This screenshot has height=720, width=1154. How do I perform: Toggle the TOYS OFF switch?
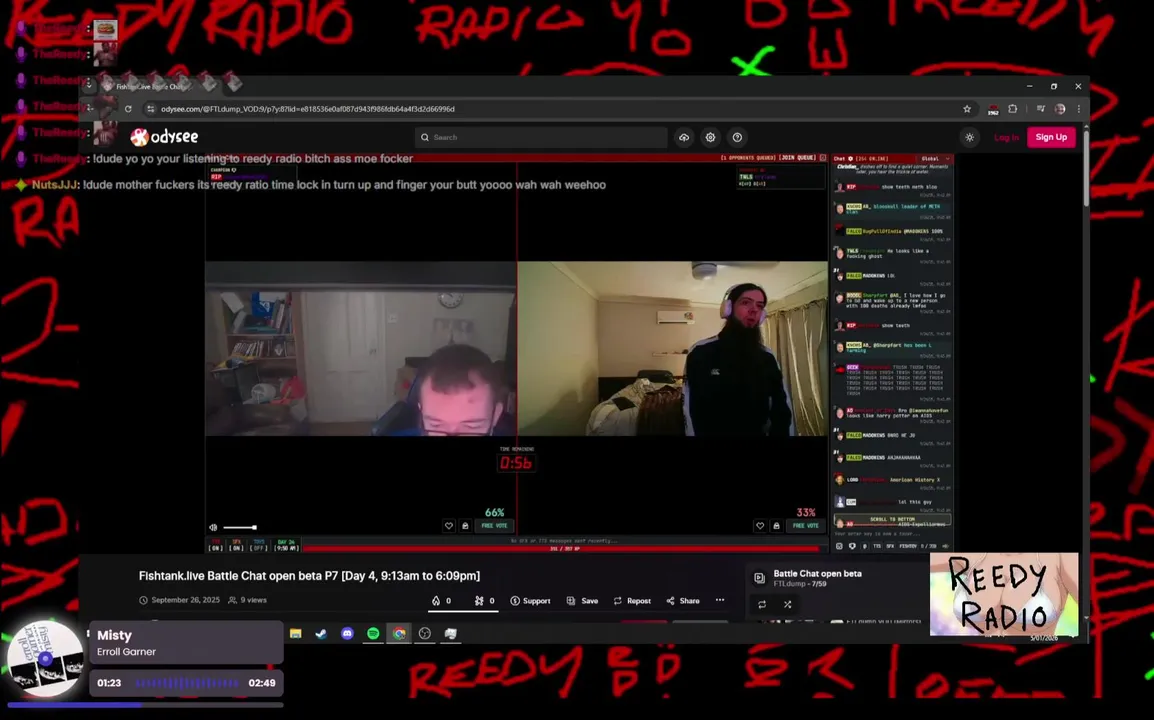tap(258, 545)
